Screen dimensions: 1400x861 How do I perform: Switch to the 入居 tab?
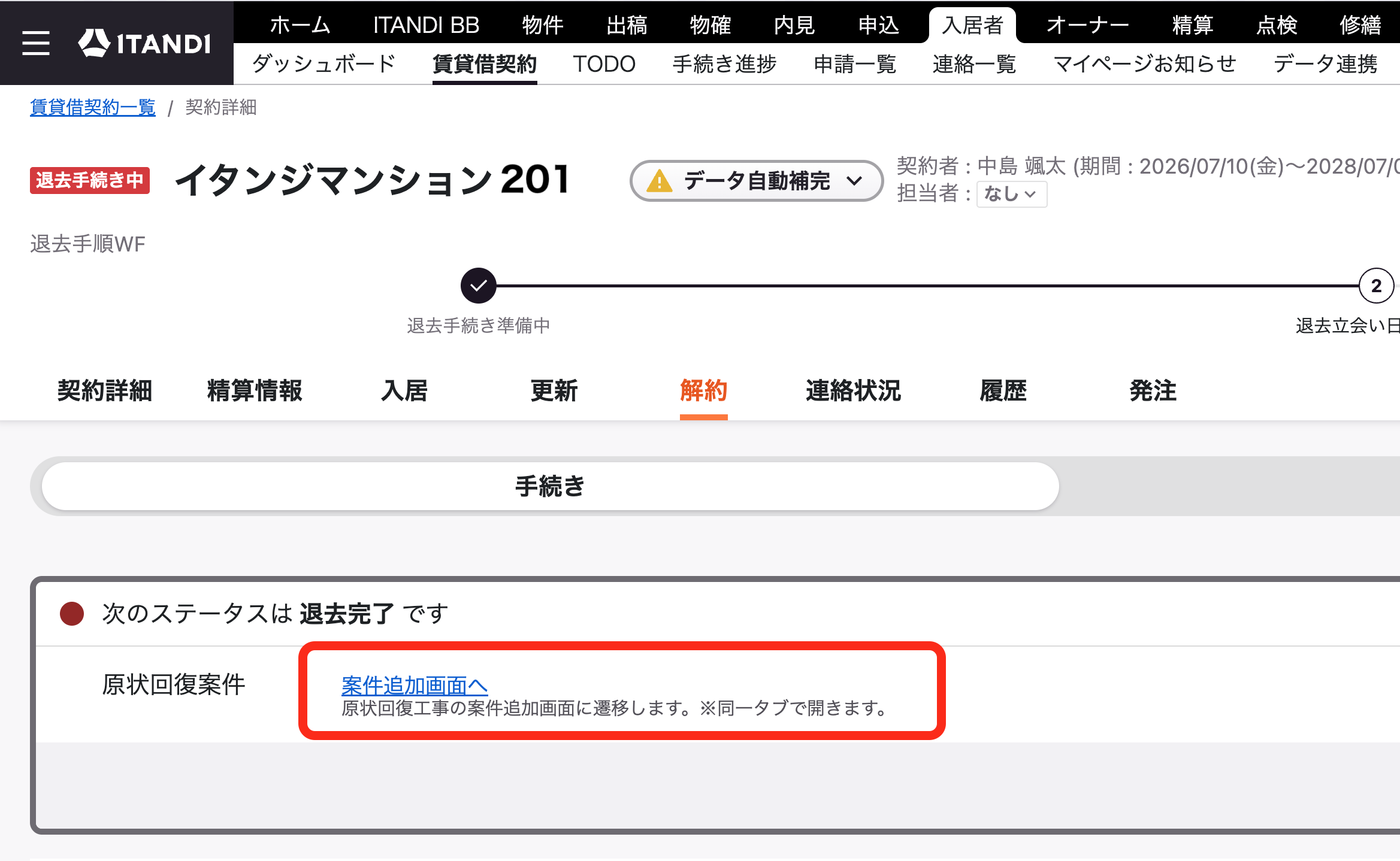(x=404, y=390)
